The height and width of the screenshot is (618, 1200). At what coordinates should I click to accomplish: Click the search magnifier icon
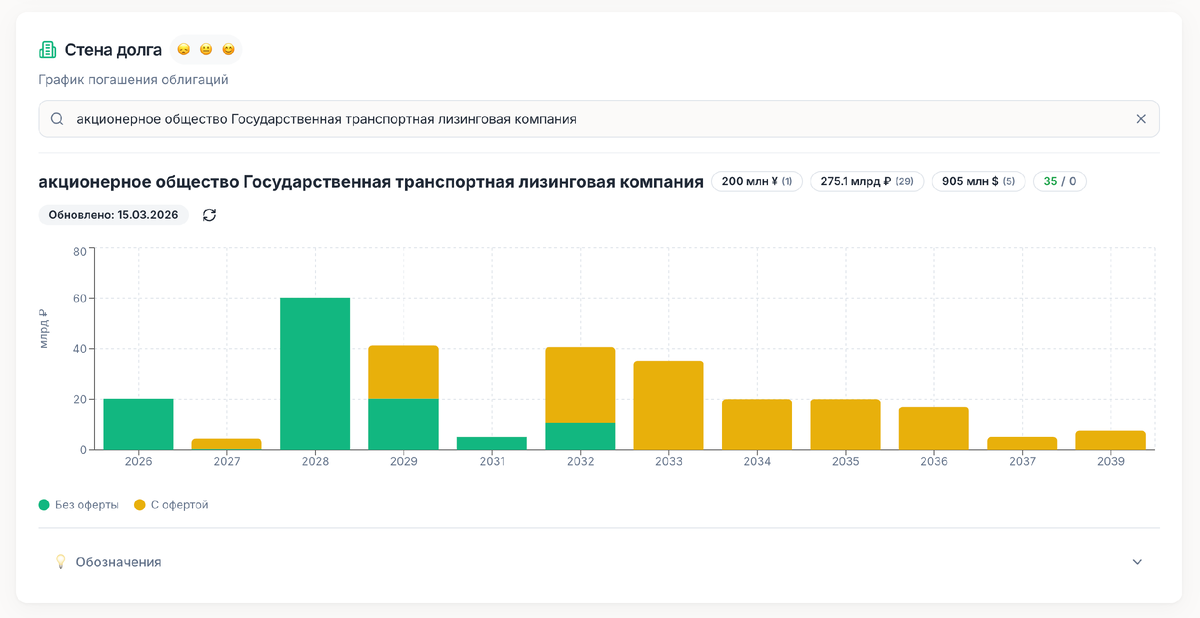coord(58,119)
